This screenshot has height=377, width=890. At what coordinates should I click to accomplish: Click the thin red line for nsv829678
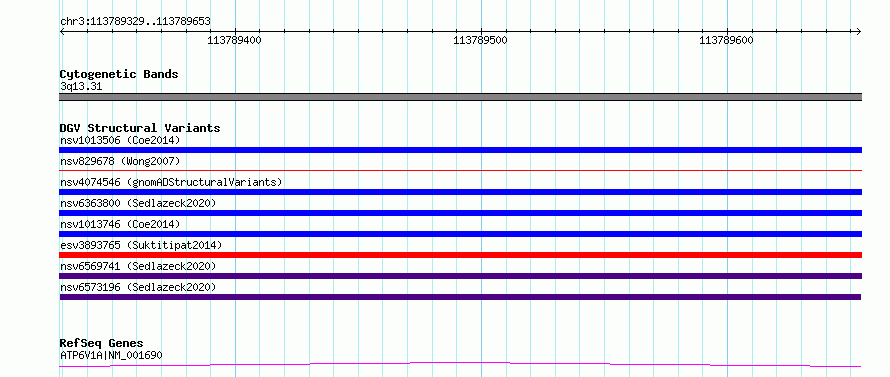coord(460,170)
